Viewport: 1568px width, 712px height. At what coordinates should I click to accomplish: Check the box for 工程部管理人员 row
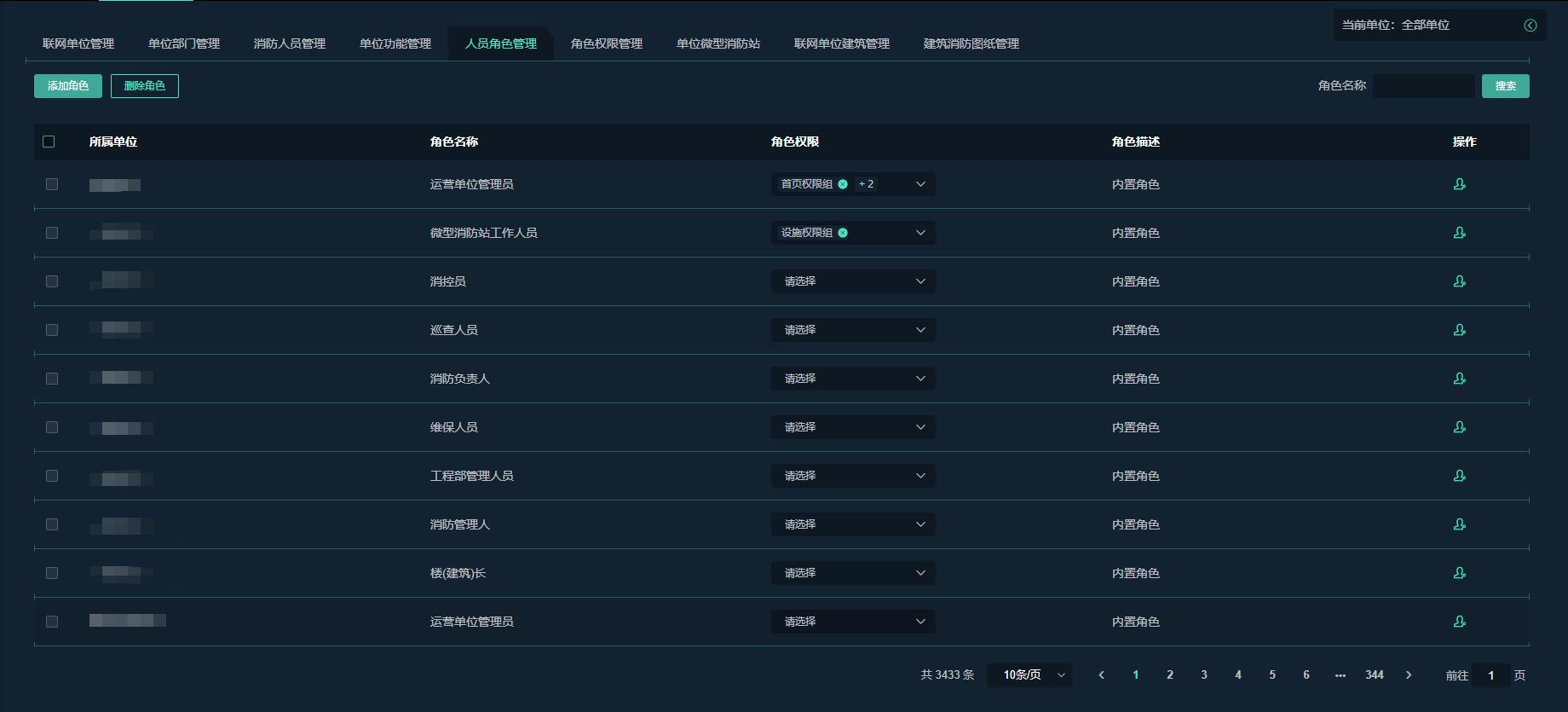[x=52, y=476]
